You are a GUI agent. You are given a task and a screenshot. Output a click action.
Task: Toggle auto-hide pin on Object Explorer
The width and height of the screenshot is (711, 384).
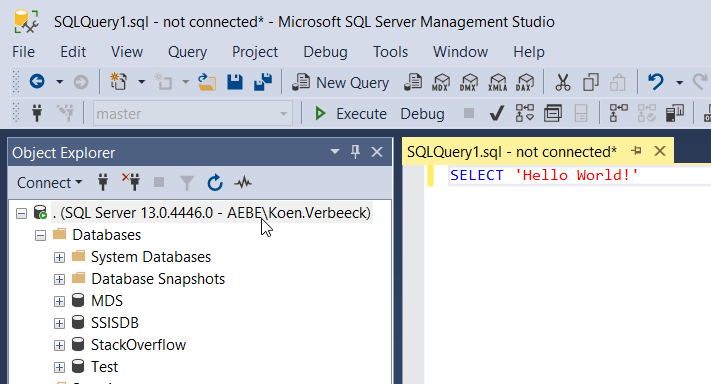[356, 151]
